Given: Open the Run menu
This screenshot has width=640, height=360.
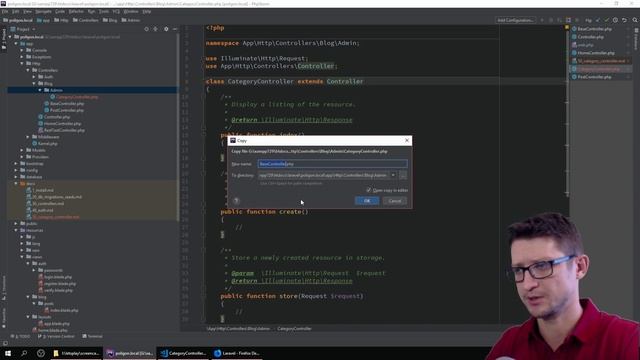Looking at the screenshot, I should click(91, 11).
